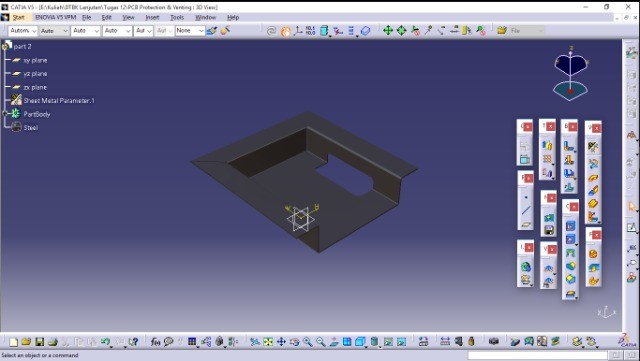Click the command input field in status bar
Image resolution: width=640 pixels, height=361 pixels.
pyautogui.click(x=538, y=356)
